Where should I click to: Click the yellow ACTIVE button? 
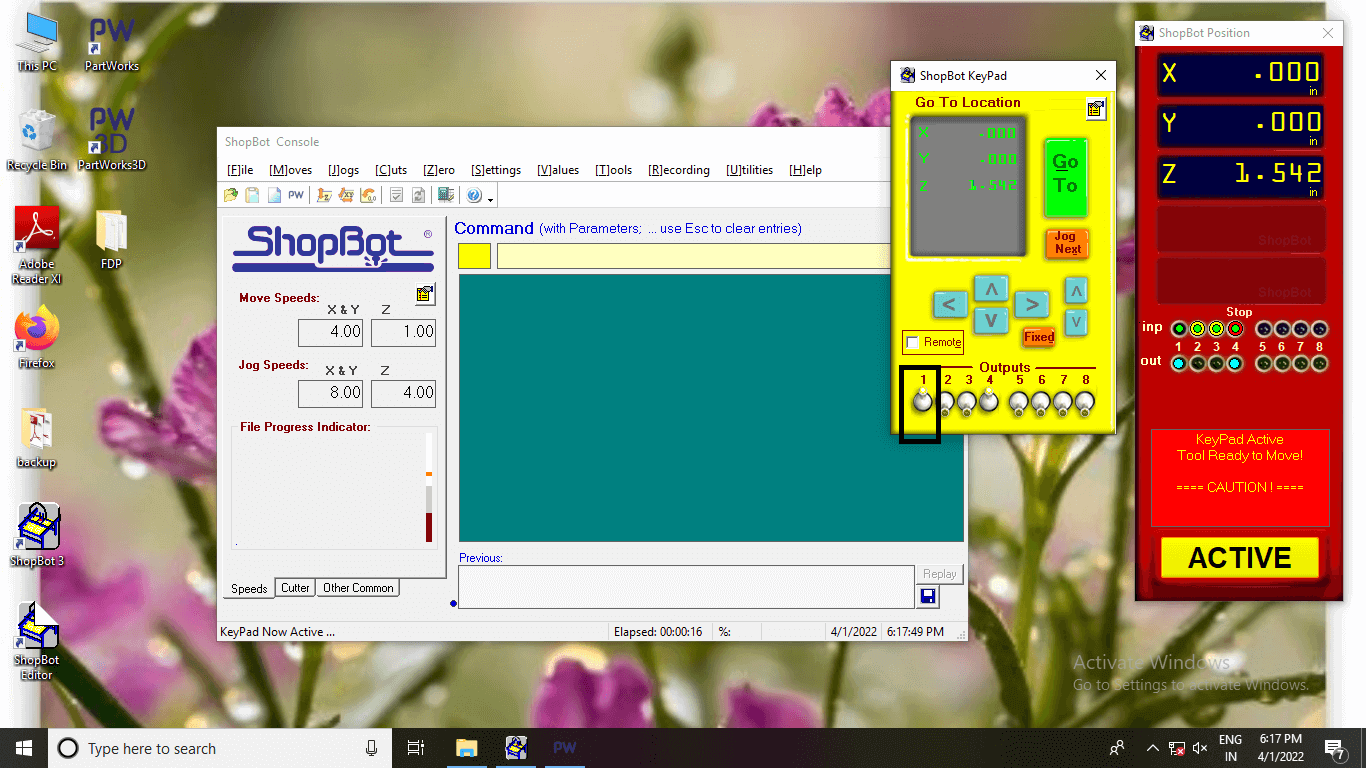point(1239,558)
